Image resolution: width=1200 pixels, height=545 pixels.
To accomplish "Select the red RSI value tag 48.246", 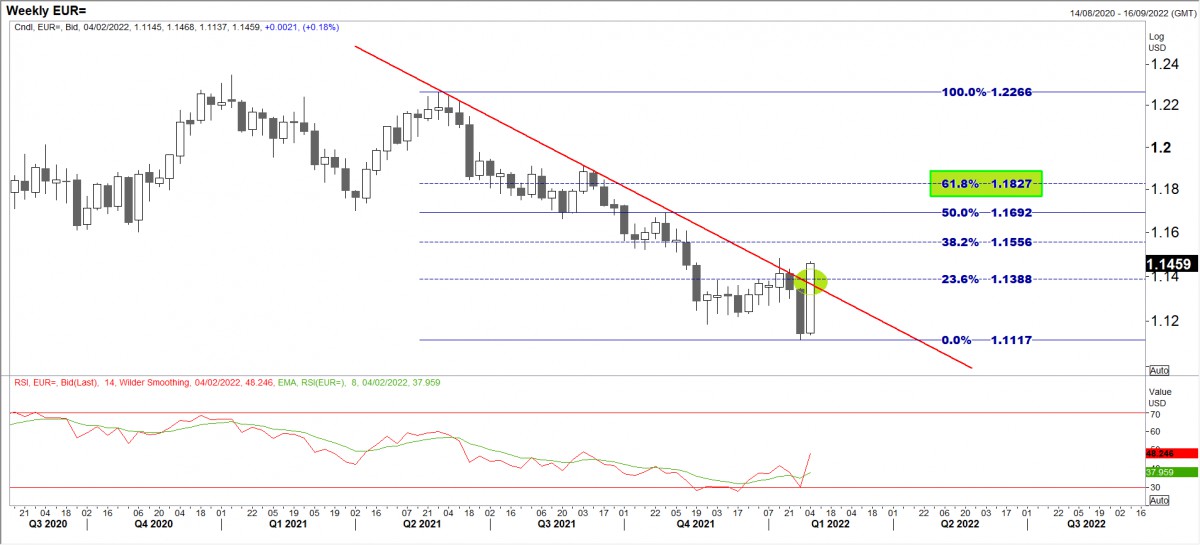I will (x=1172, y=452).
